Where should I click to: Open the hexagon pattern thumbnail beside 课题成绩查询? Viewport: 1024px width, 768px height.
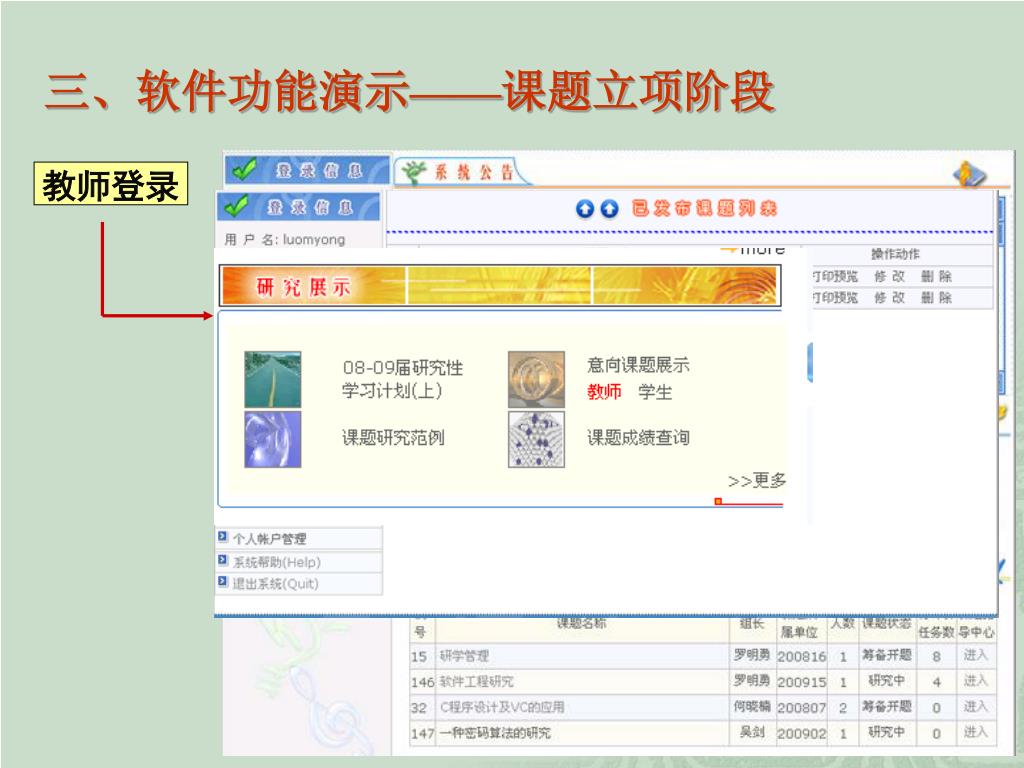pos(536,439)
